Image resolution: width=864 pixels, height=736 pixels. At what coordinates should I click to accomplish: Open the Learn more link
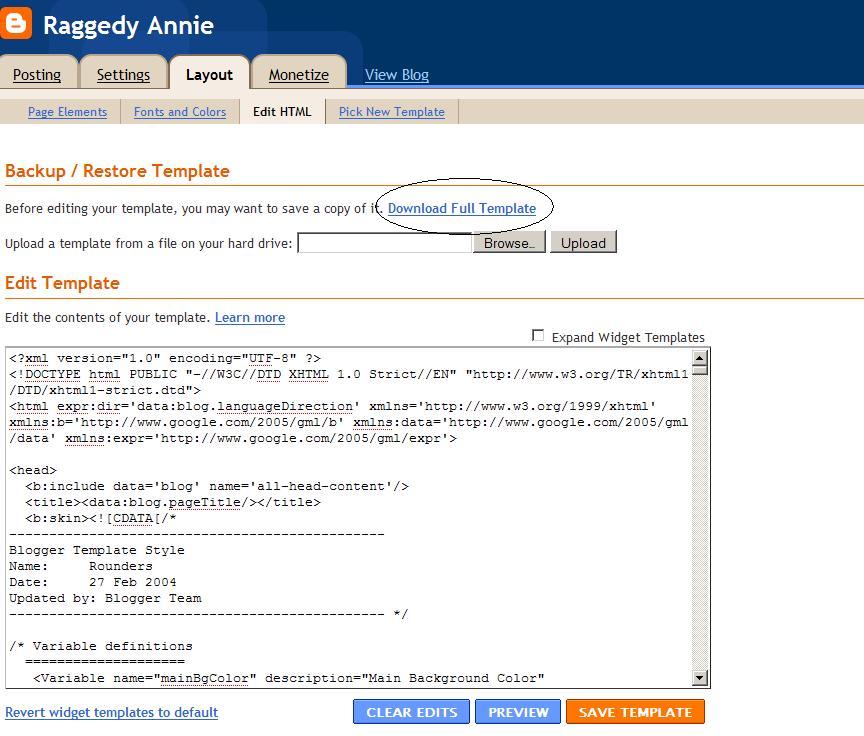point(250,317)
